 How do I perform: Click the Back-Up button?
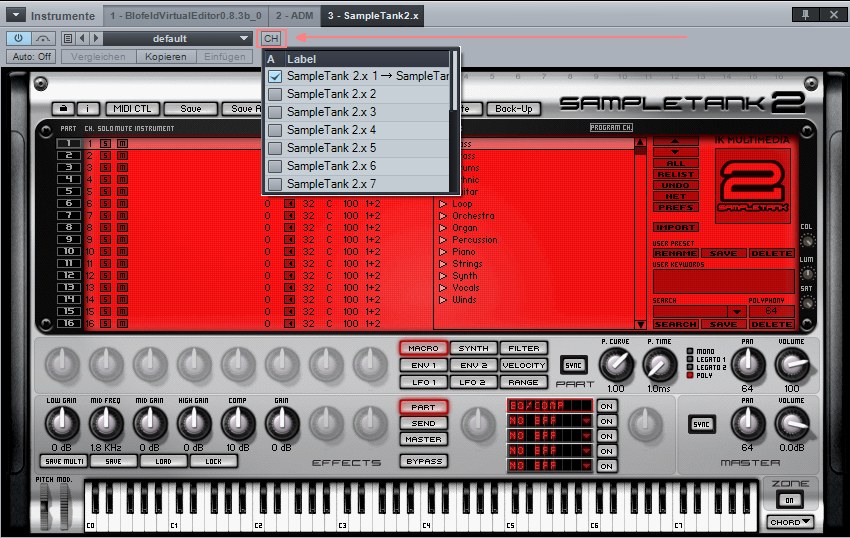click(513, 109)
